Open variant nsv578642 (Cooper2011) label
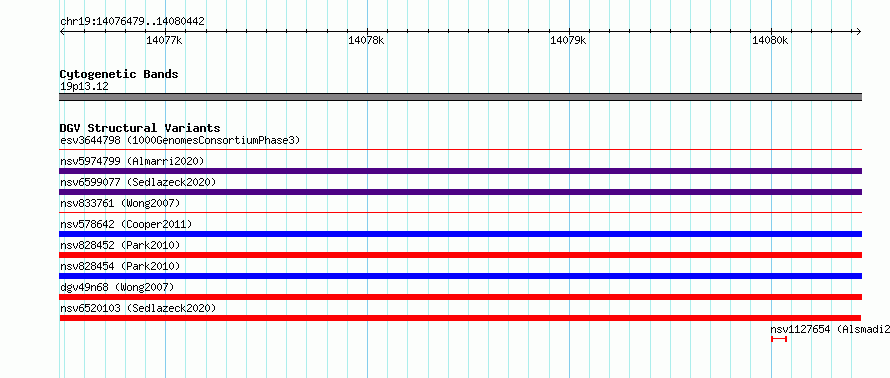 pos(126,224)
